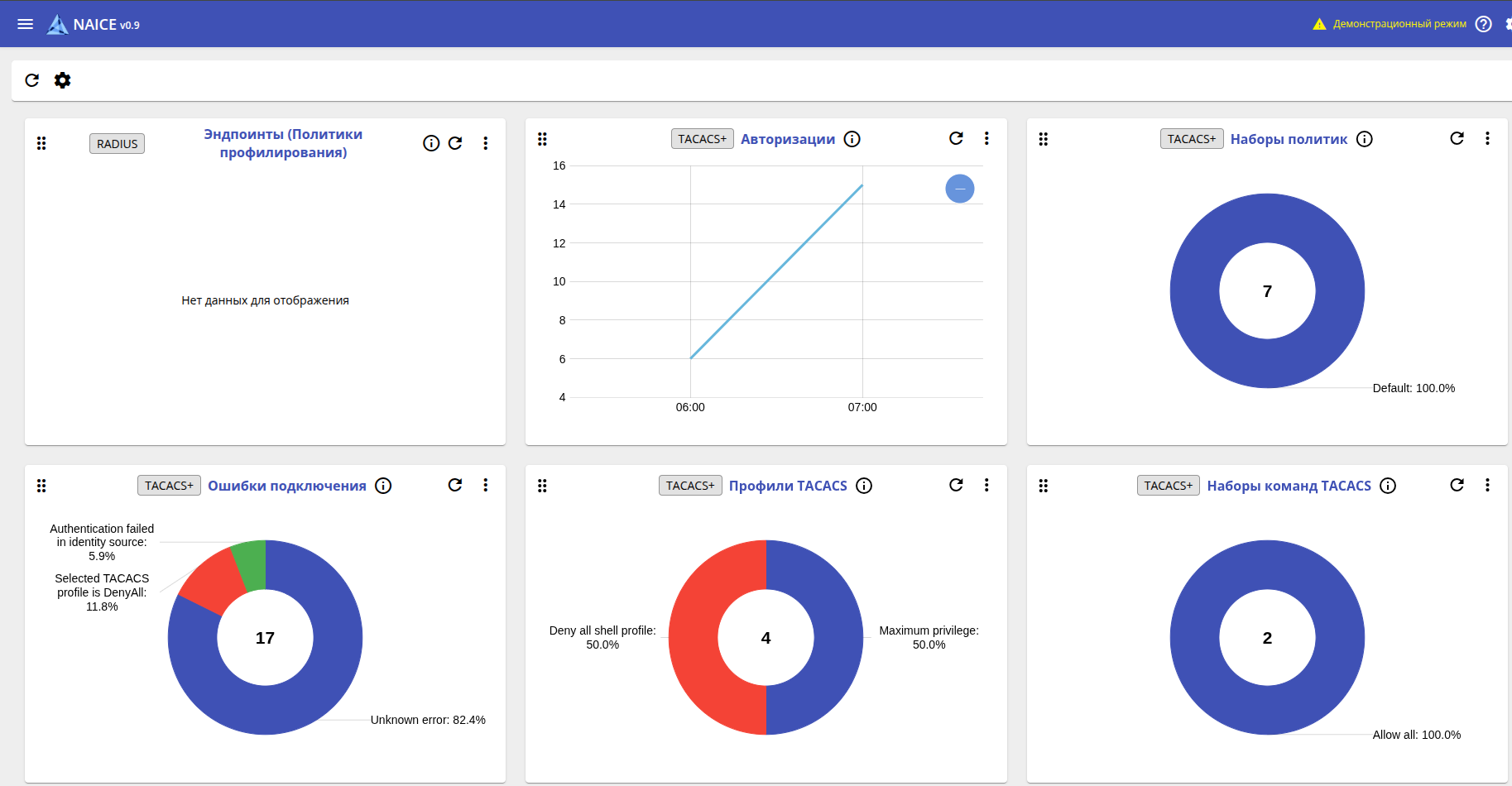The width and height of the screenshot is (1512, 786).
Task: Toggle the blue legend circle in Авторизации chart
Action: [x=960, y=189]
